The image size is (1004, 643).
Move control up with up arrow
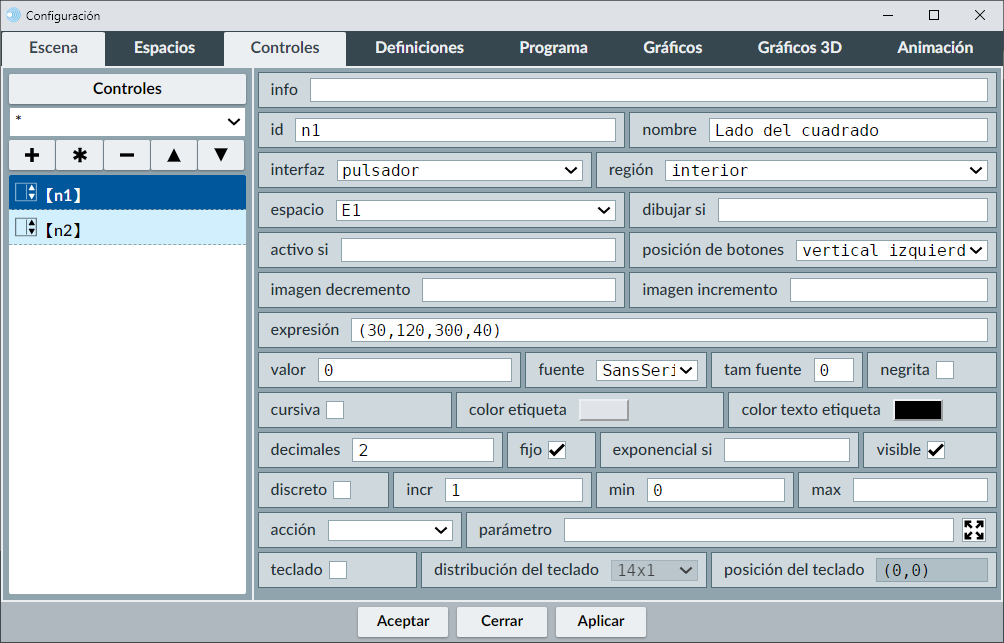174,155
